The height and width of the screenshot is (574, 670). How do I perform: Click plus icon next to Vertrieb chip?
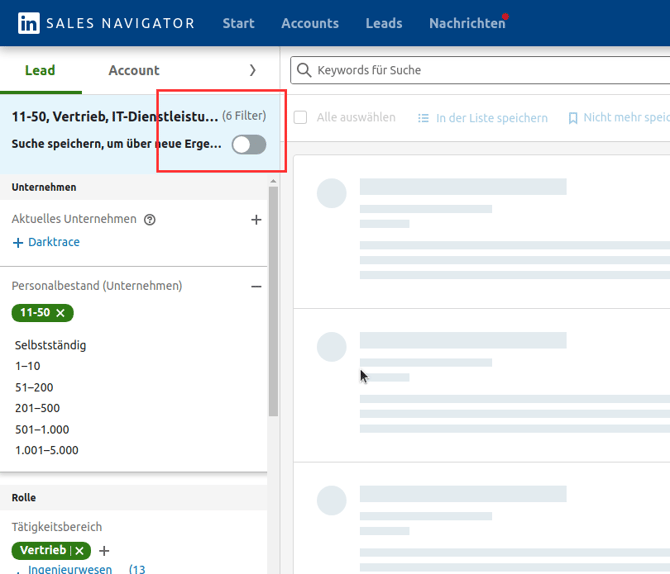(104, 551)
